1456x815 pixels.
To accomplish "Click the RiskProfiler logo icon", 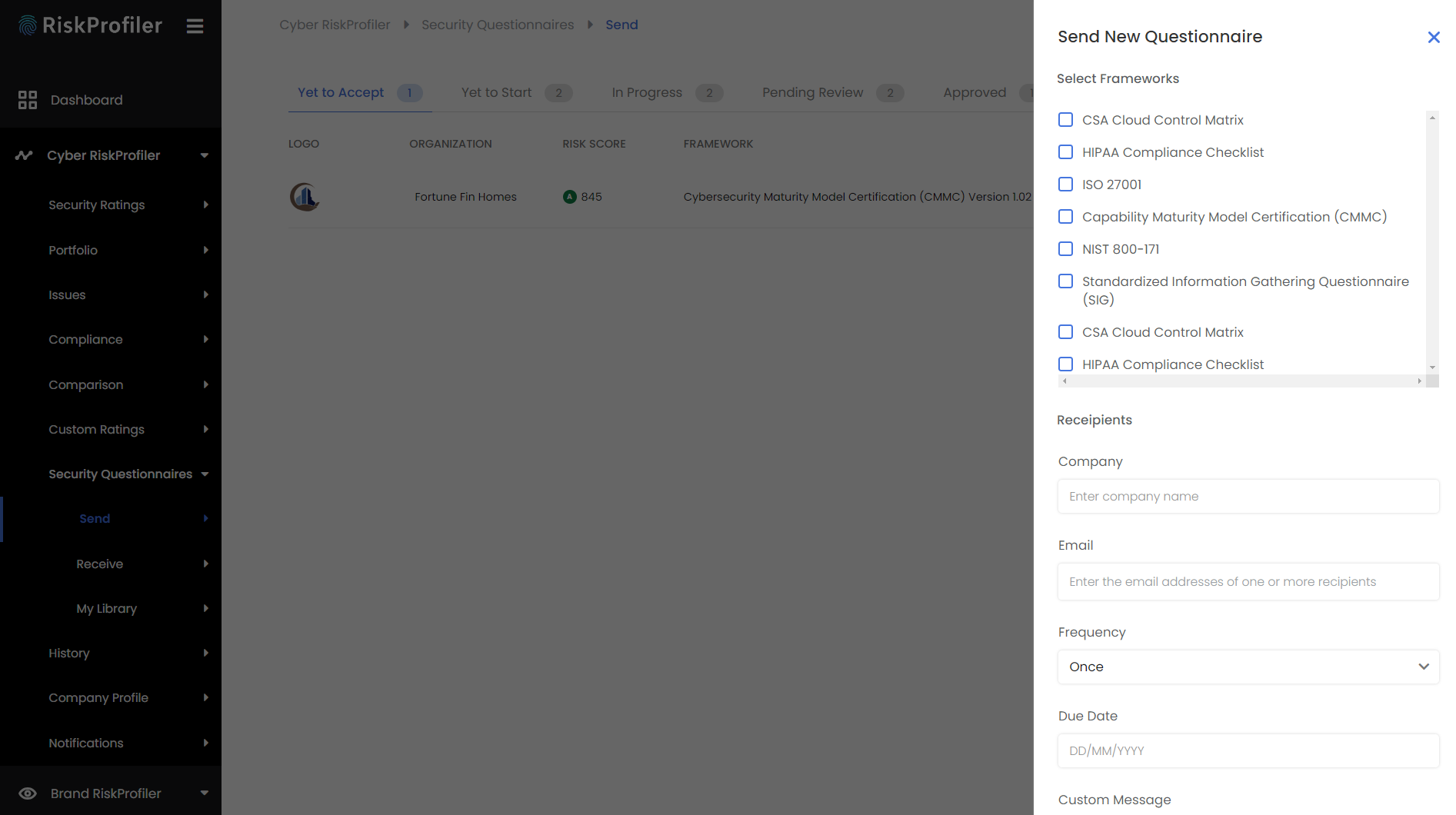I will (x=28, y=25).
